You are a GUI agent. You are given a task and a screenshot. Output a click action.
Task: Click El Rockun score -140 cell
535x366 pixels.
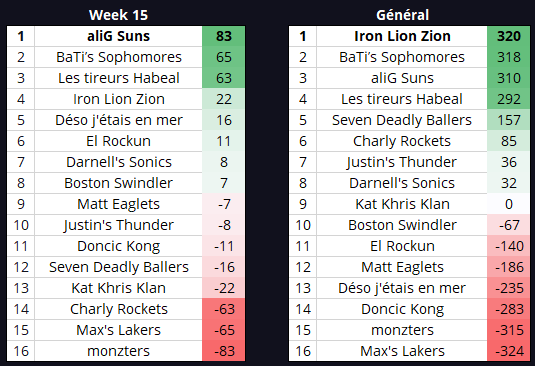pyautogui.click(x=508, y=246)
